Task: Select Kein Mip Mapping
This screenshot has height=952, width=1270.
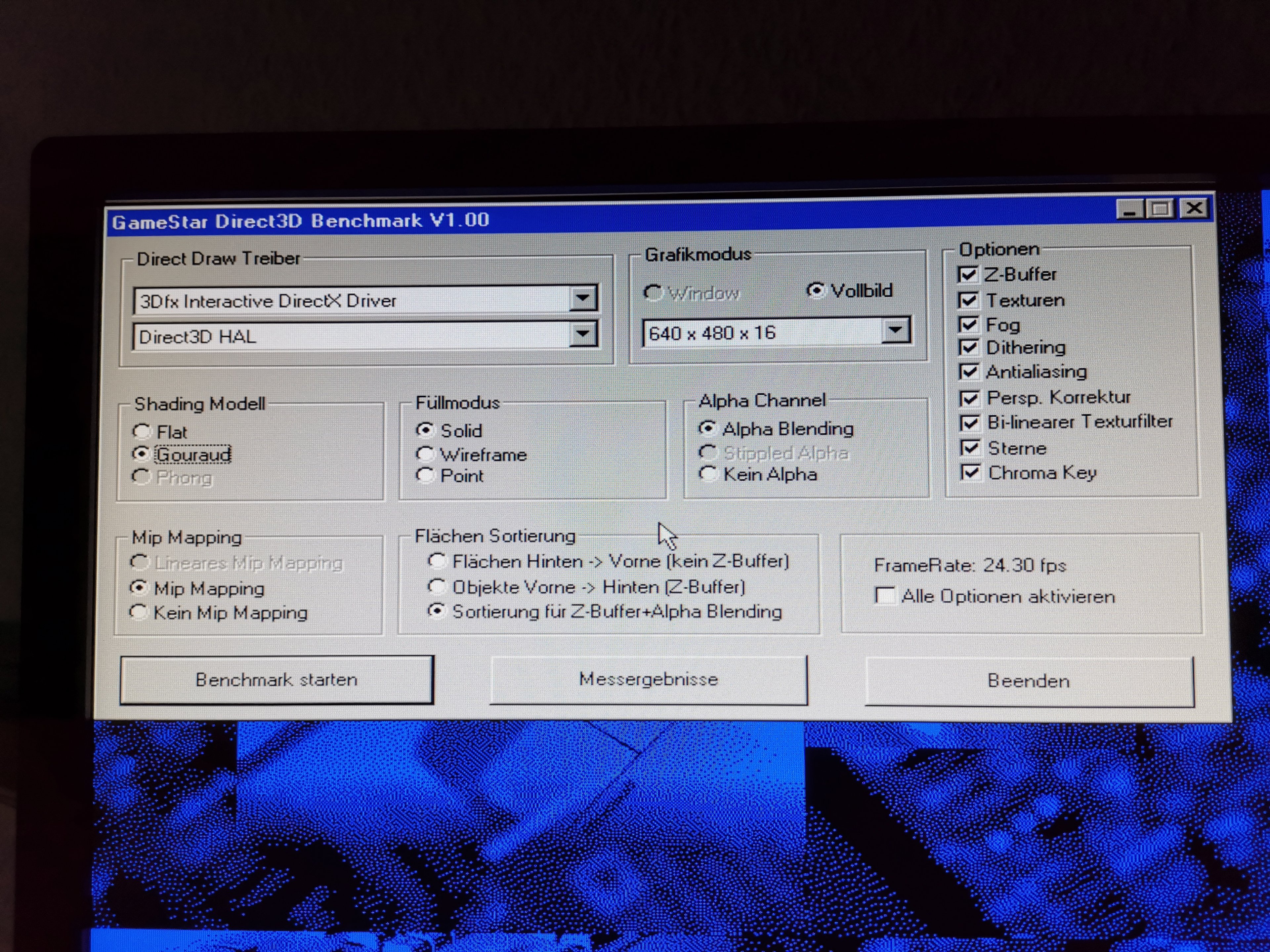Action: (x=138, y=612)
